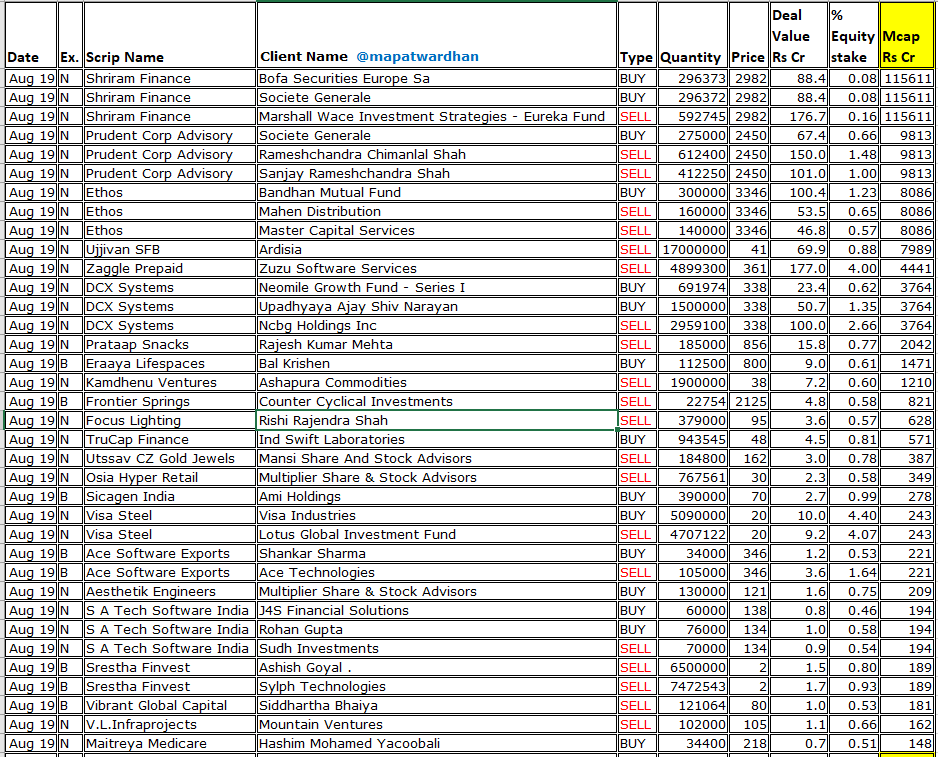Click Shankar Sharma client cell
The height and width of the screenshot is (757, 938).
click(x=437, y=554)
